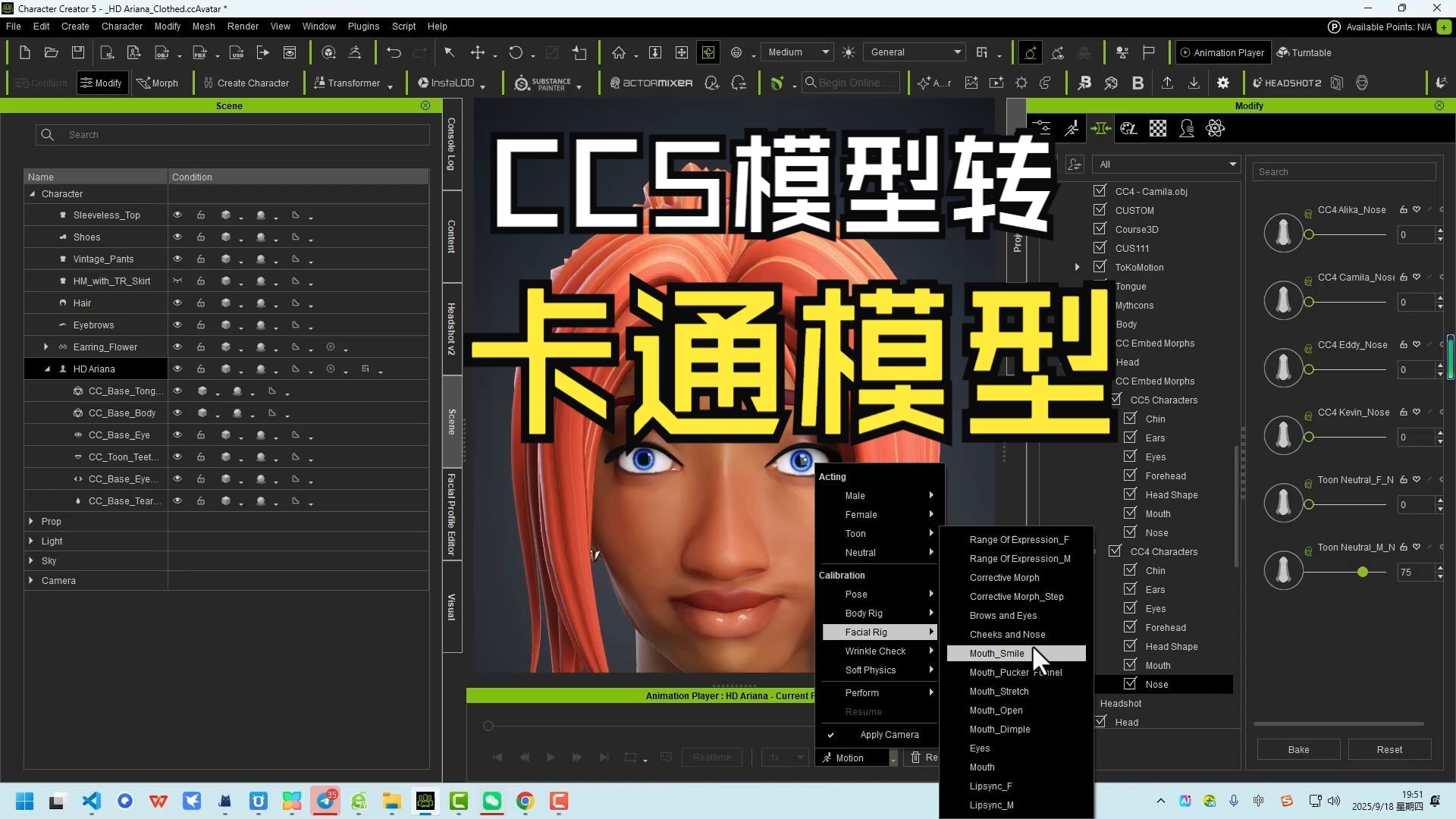
Task: Select Mouth_Smile in Facial Rig submenu
Action: click(1016, 654)
